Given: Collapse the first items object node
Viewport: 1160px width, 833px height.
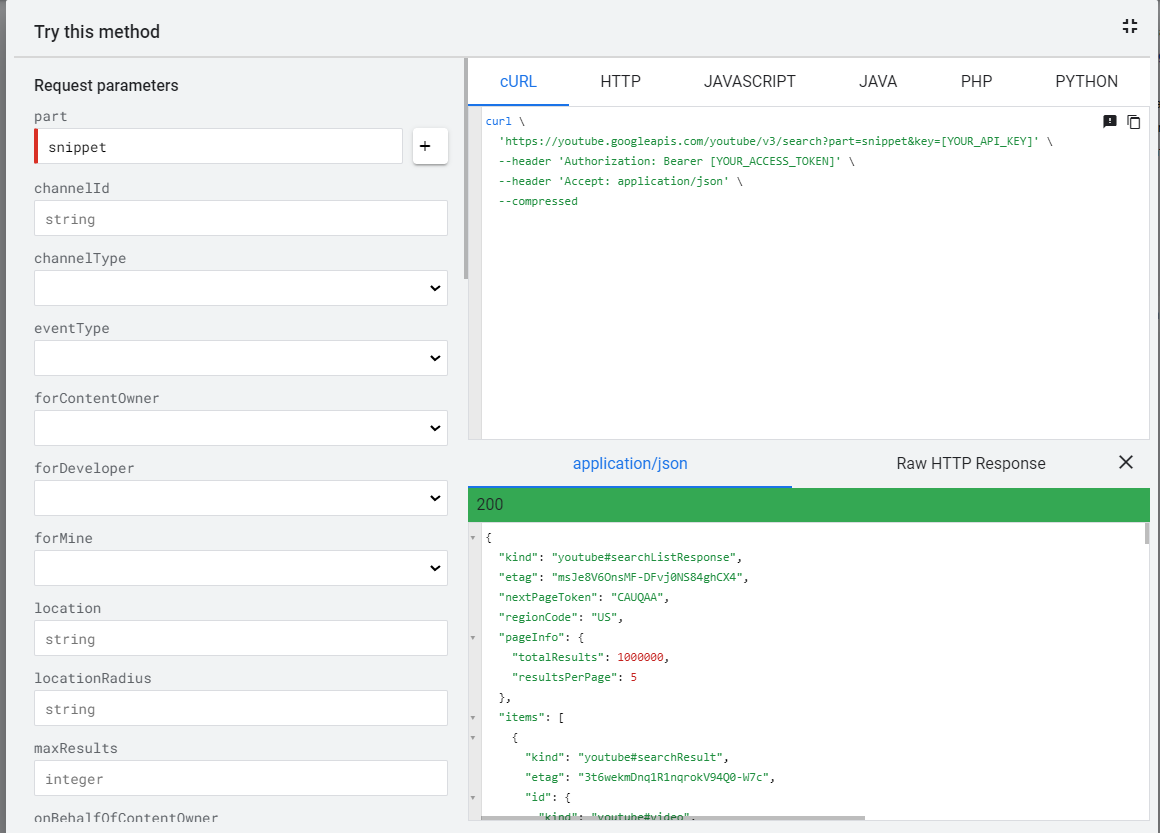Looking at the screenshot, I should [x=473, y=738].
